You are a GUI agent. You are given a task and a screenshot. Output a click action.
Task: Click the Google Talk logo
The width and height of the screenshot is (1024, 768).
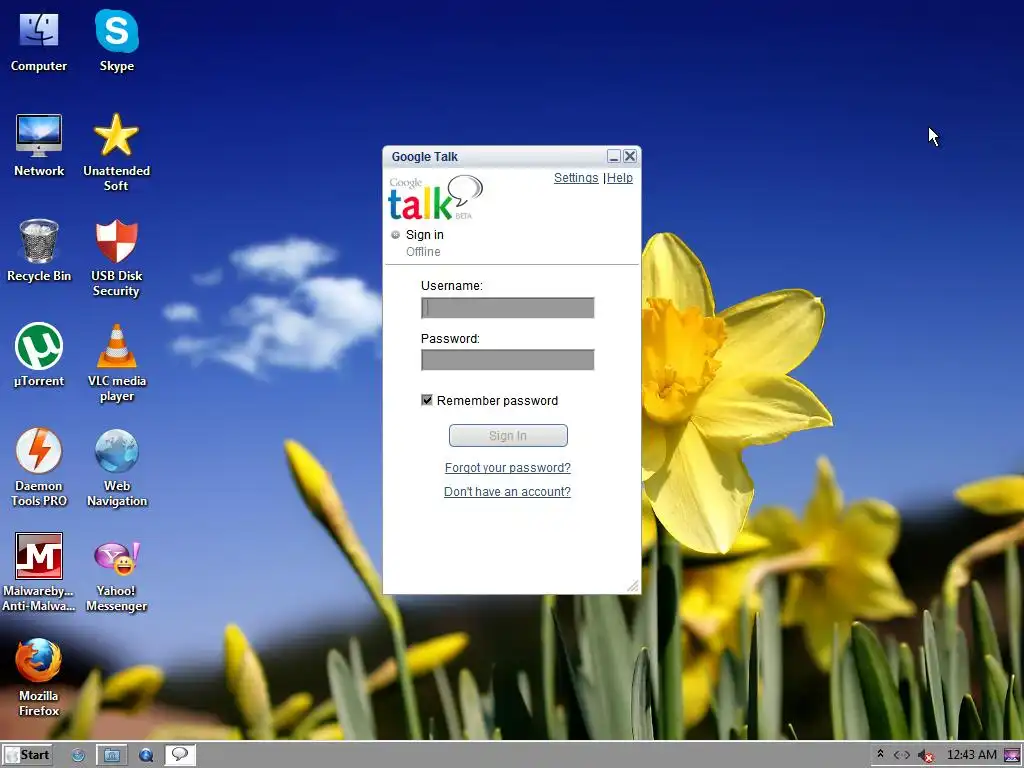tap(436, 198)
